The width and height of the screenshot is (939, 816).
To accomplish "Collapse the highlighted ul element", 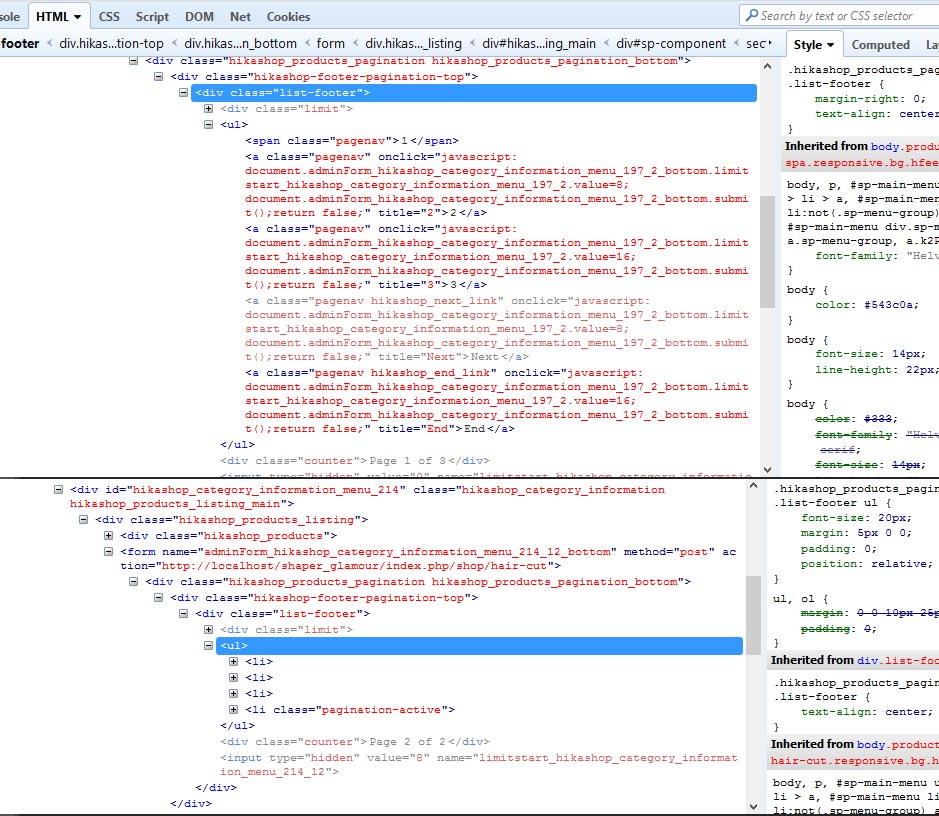I will click(209, 646).
